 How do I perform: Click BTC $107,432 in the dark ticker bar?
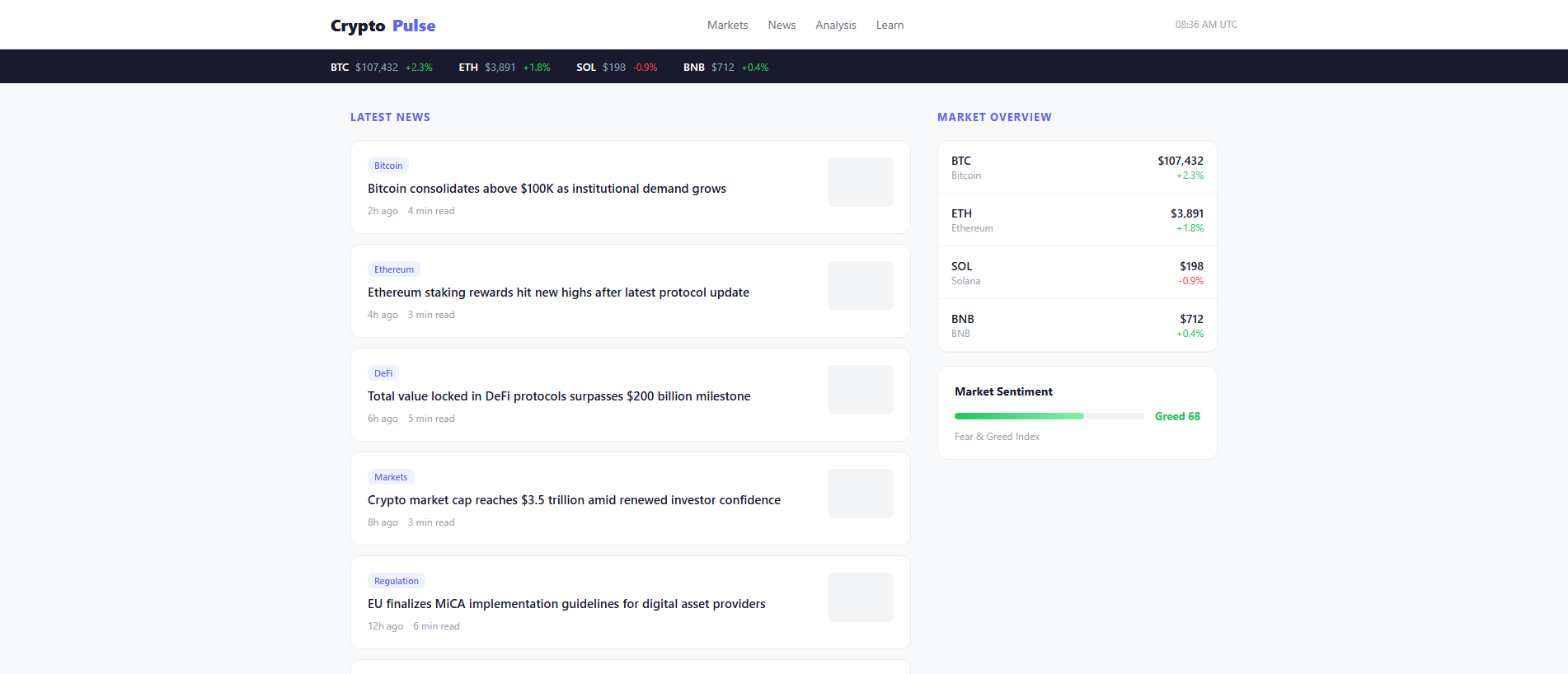[x=381, y=68]
